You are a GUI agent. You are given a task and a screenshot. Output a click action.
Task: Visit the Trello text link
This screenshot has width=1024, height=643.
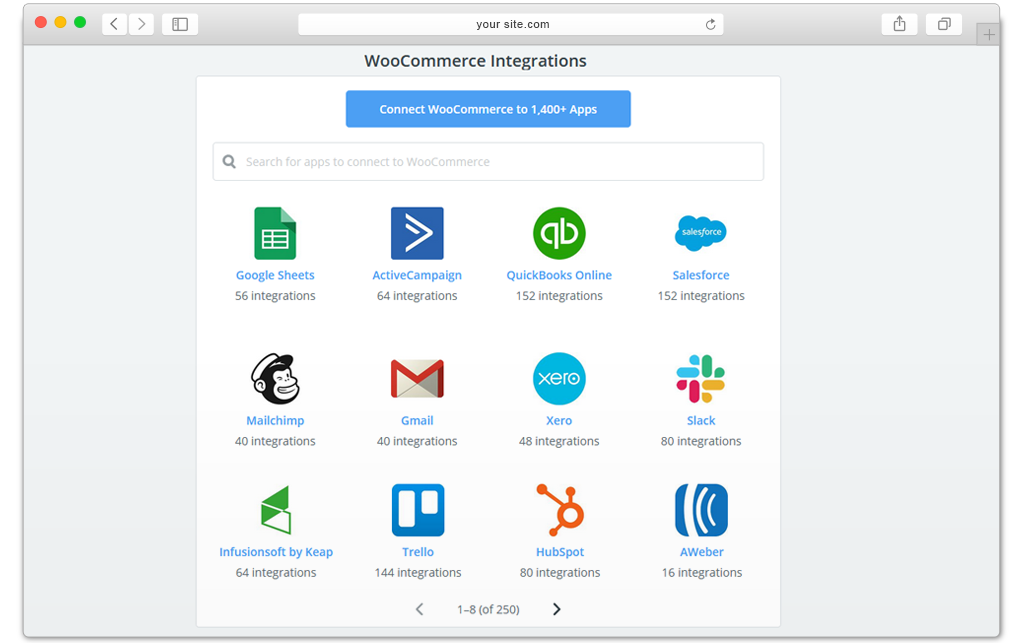[418, 552]
